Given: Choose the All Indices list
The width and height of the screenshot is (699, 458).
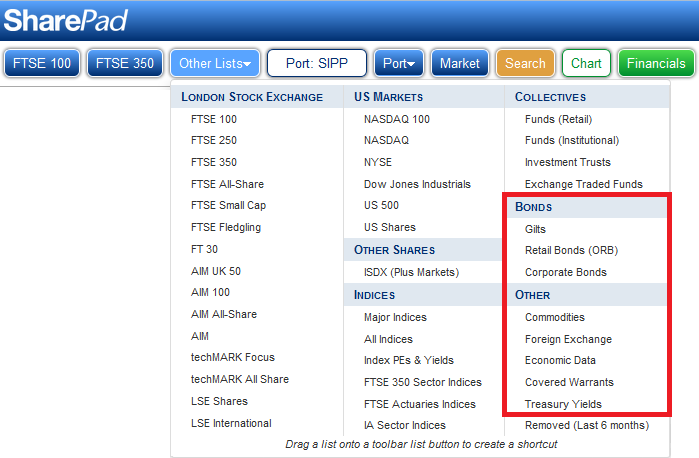Looking at the screenshot, I should [388, 339].
